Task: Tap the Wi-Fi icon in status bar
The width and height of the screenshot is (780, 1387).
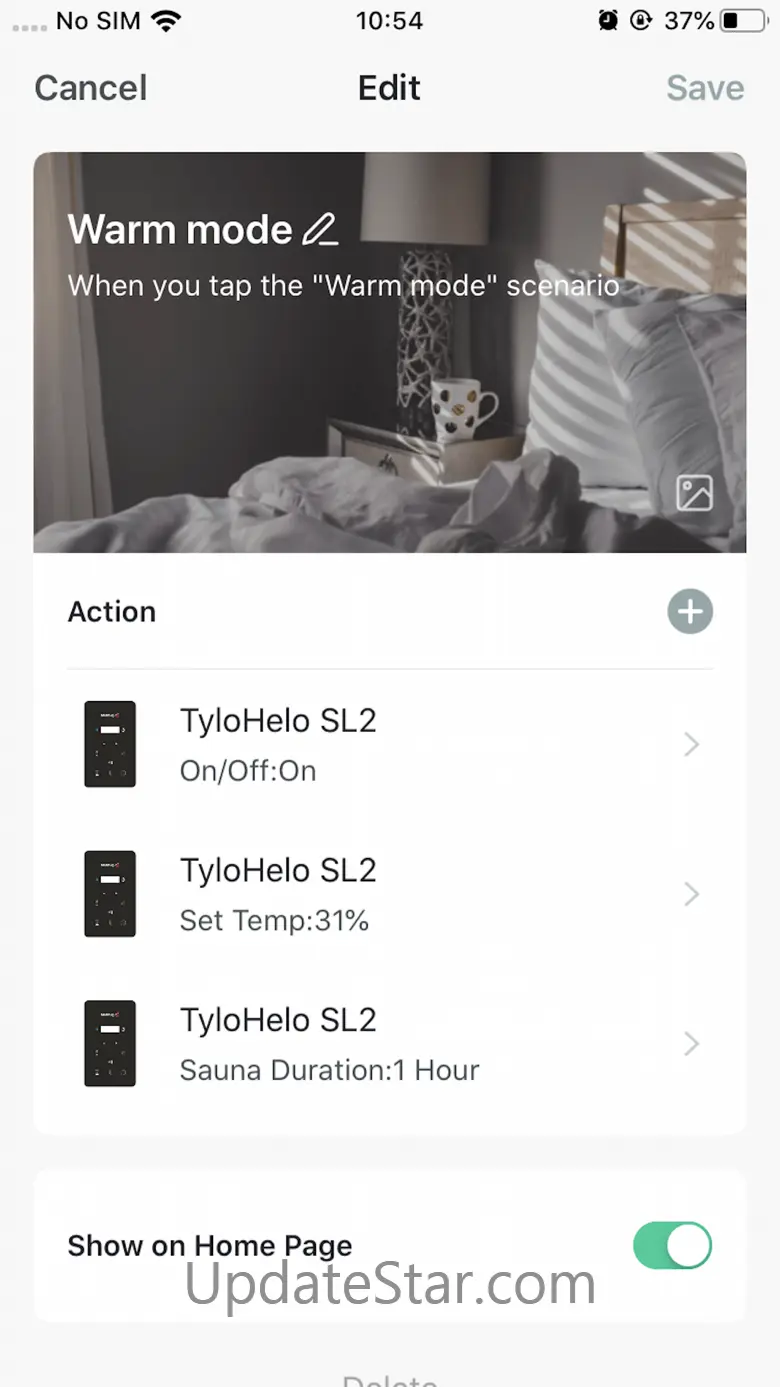Action: coord(166,20)
